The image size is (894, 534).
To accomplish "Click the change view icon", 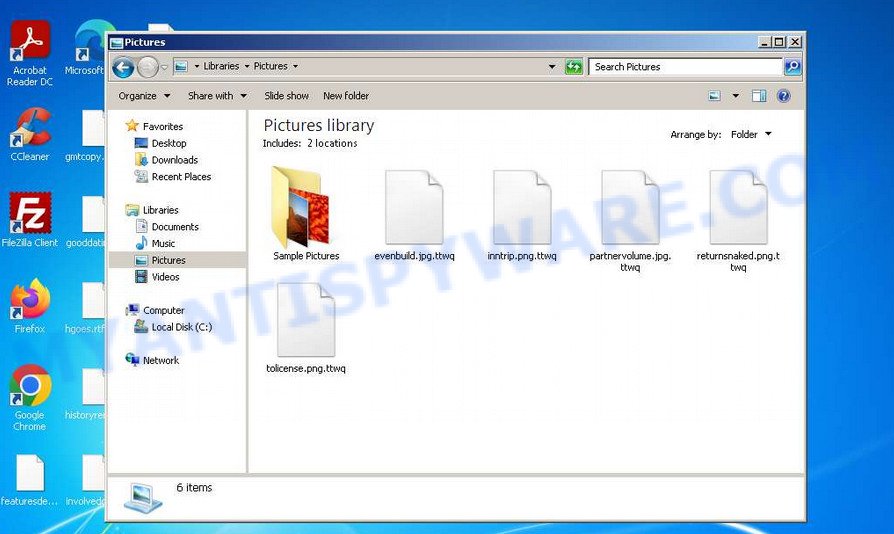I will (x=714, y=96).
